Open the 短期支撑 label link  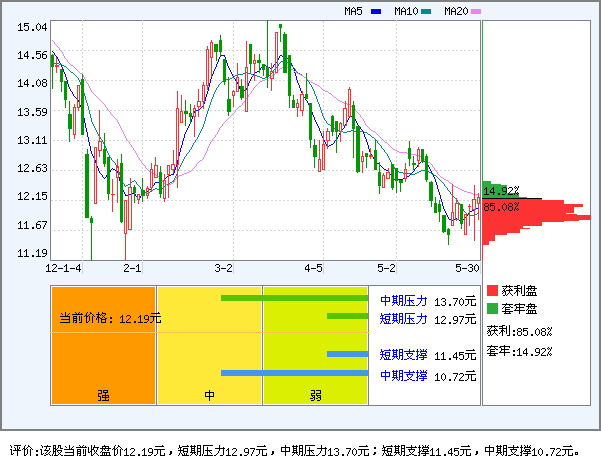coord(403,355)
